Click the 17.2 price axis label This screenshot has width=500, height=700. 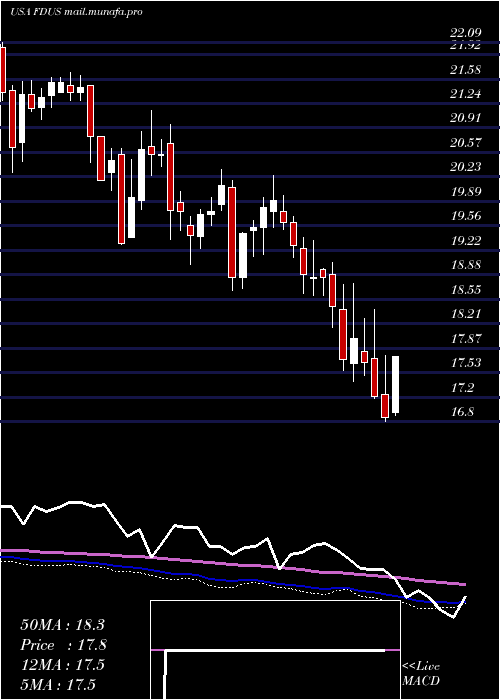click(462, 388)
